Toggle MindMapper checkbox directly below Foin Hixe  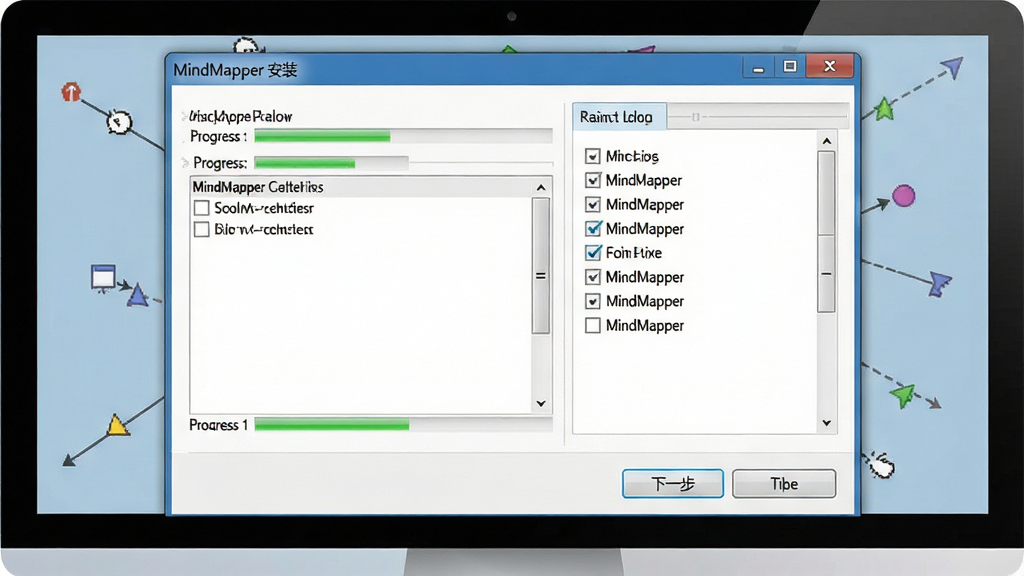pyautogui.click(x=592, y=277)
